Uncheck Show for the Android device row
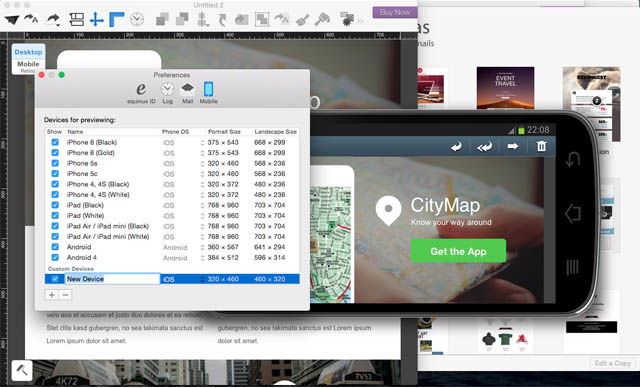 coord(55,247)
